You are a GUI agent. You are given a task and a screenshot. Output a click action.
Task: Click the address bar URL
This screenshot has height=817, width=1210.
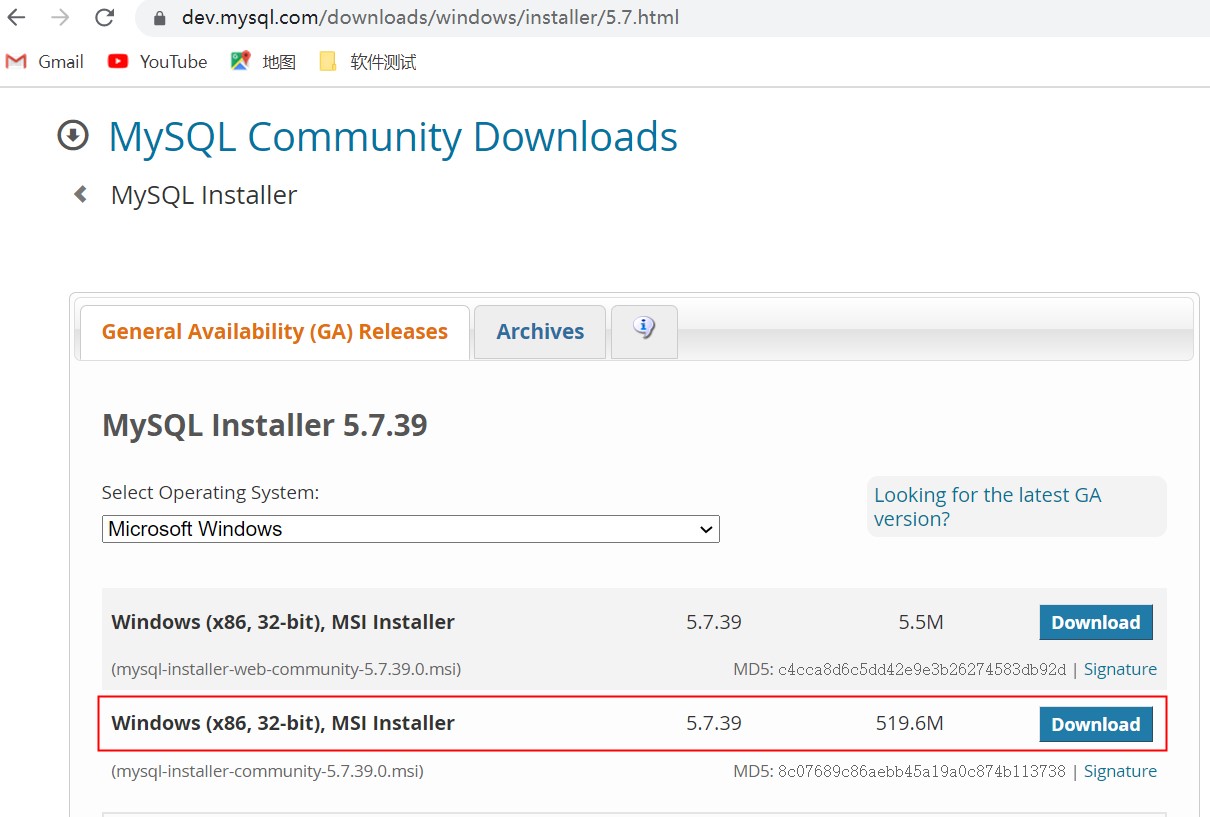pos(431,18)
